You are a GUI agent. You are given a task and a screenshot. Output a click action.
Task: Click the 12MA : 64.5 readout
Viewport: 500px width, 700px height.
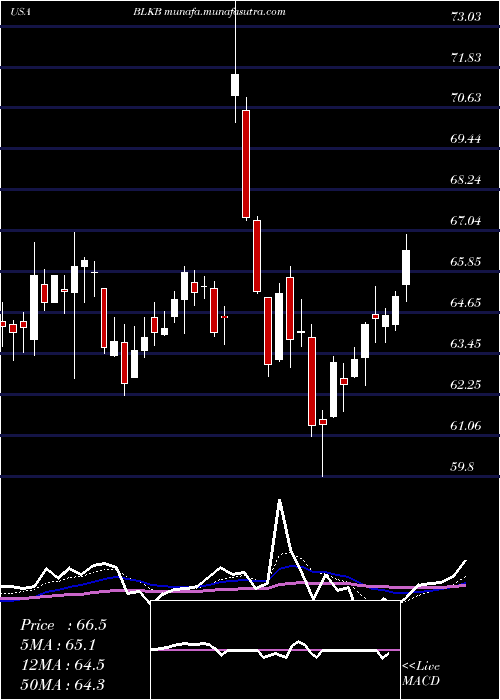pos(62,664)
